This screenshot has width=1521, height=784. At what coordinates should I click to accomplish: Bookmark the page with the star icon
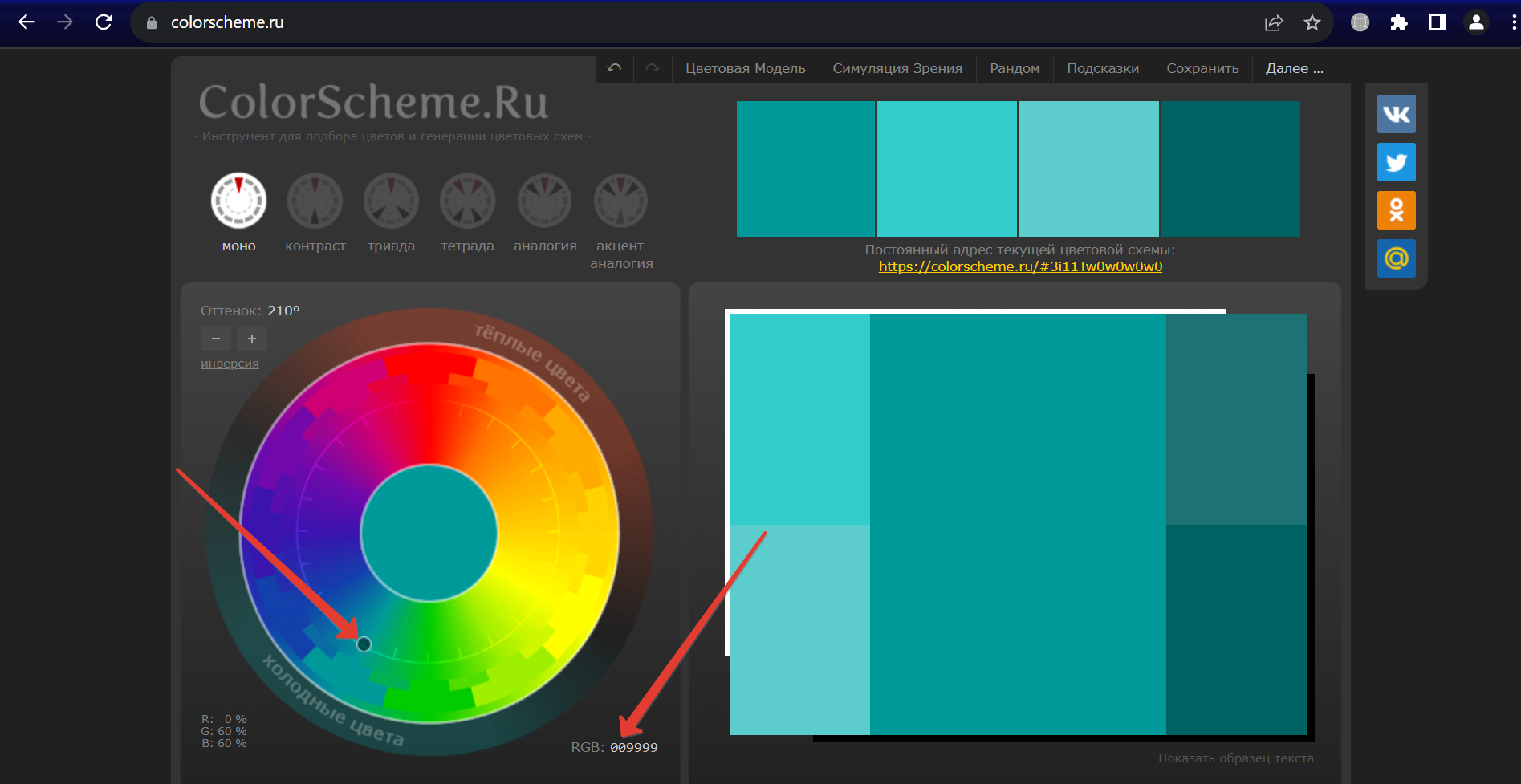1312,22
